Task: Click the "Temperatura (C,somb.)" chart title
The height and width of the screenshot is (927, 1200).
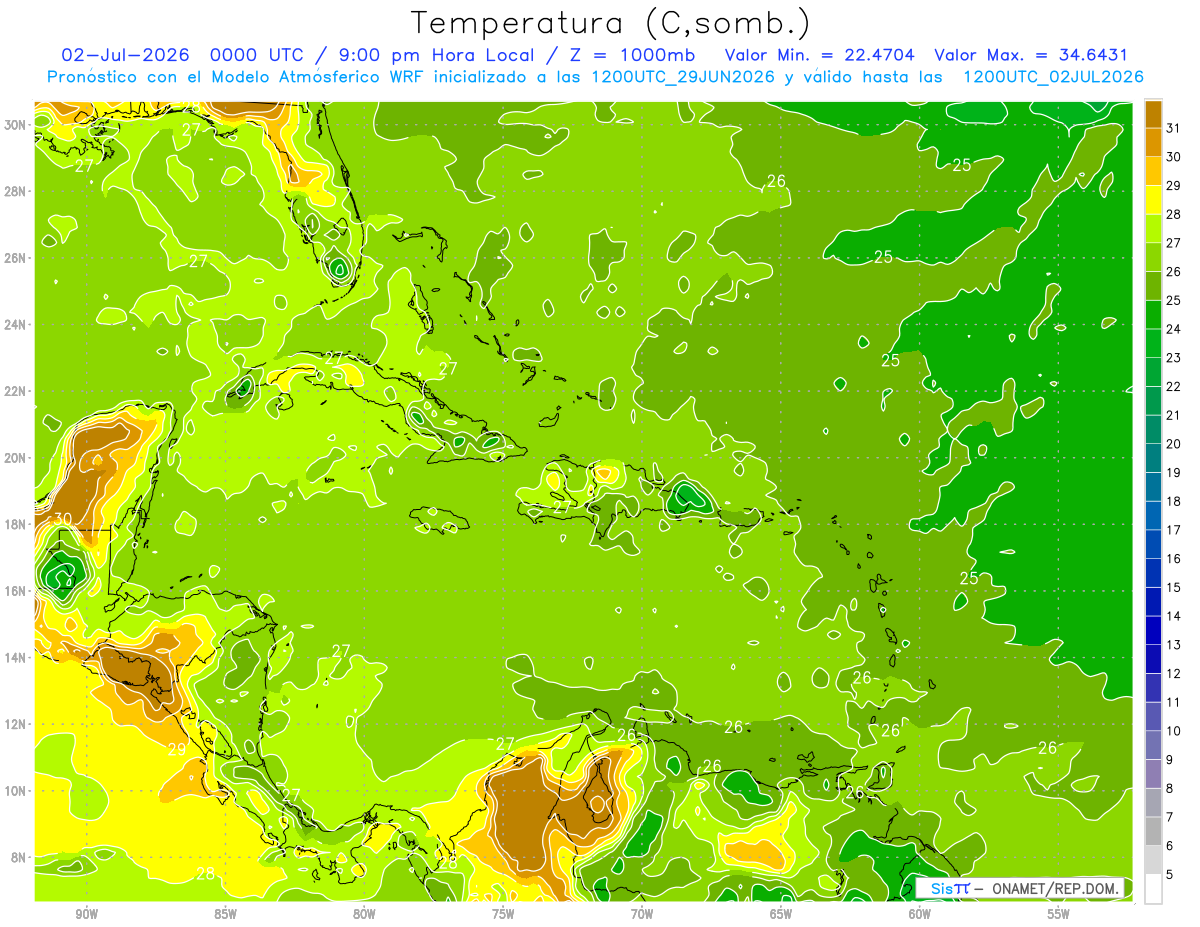Action: pyautogui.click(x=611, y=23)
